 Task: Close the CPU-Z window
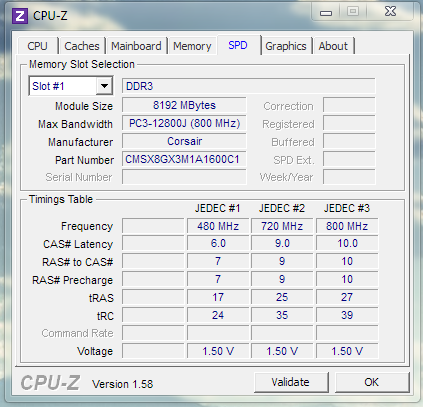coord(390,12)
